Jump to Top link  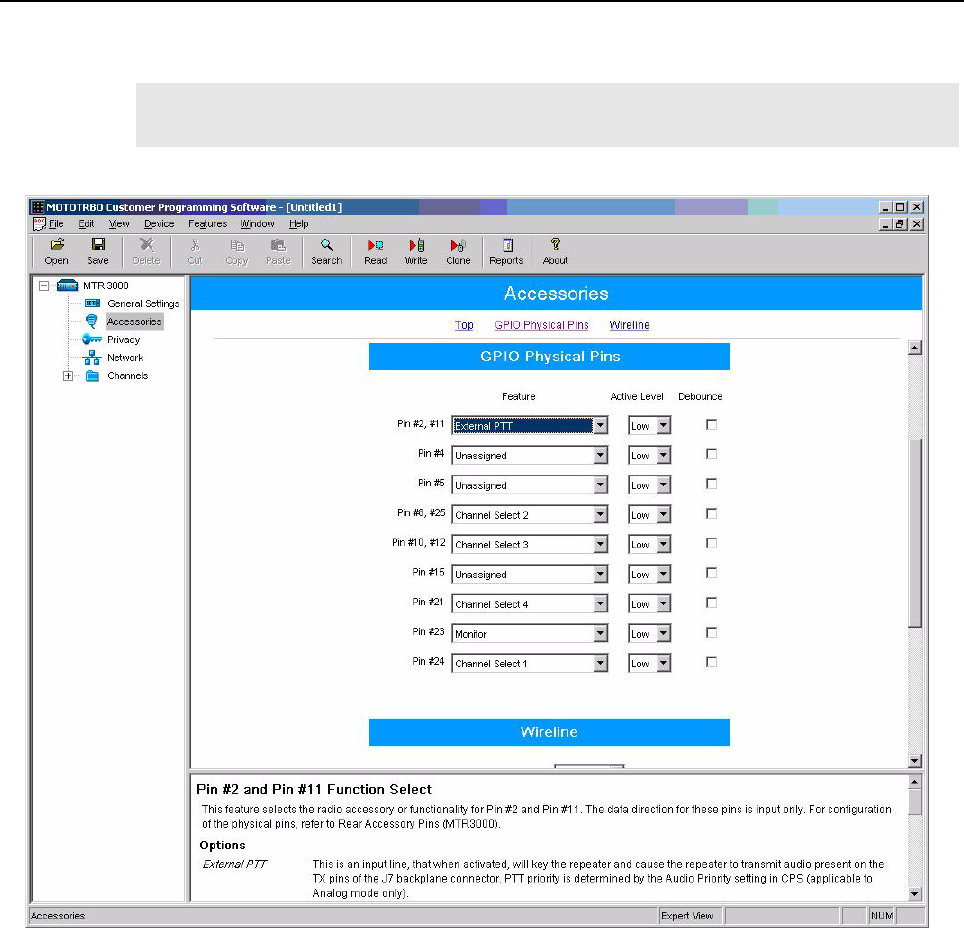[x=464, y=325]
